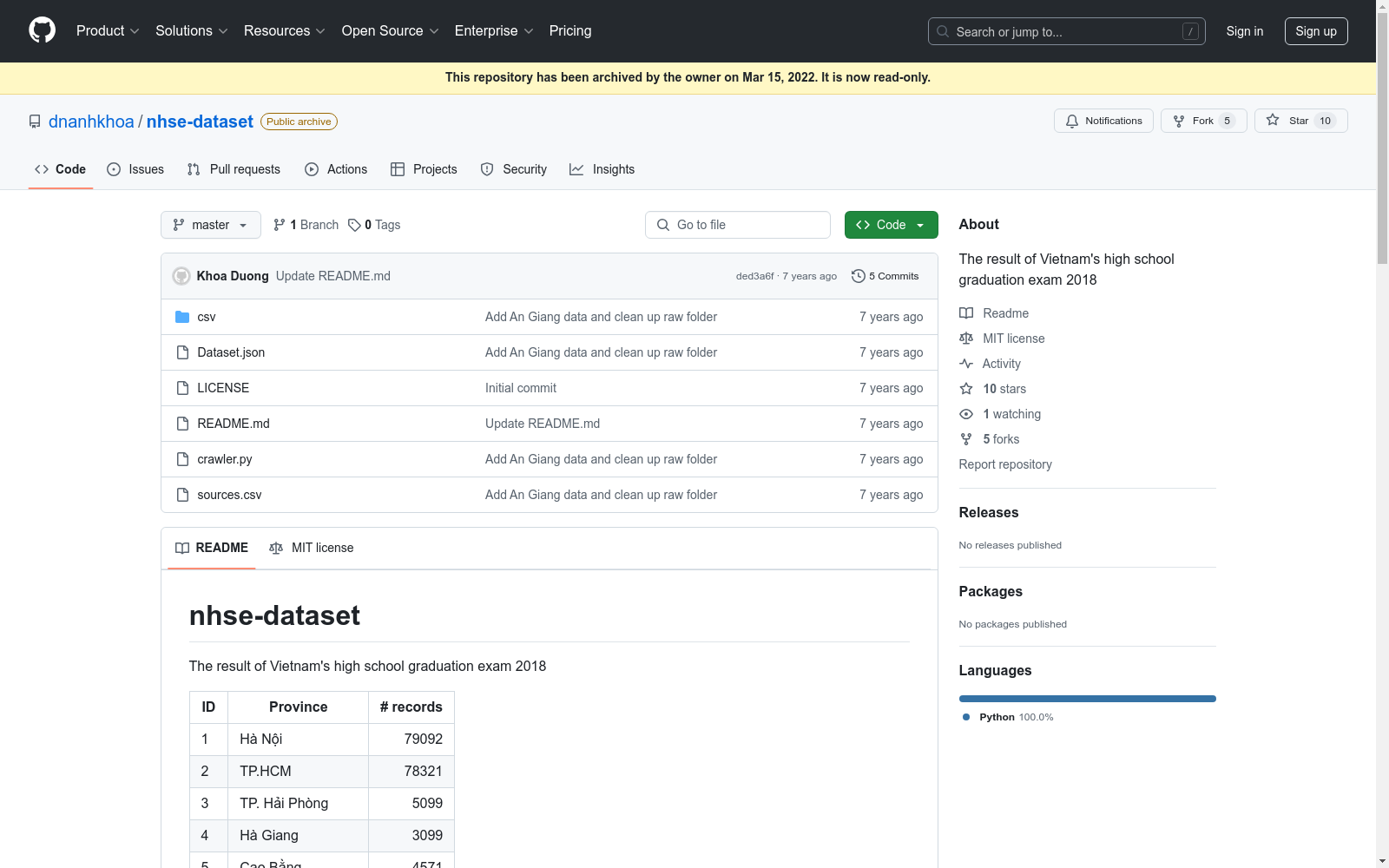
Task: Click the fork icon next to 5 forks
Action: pyautogui.click(x=966, y=439)
